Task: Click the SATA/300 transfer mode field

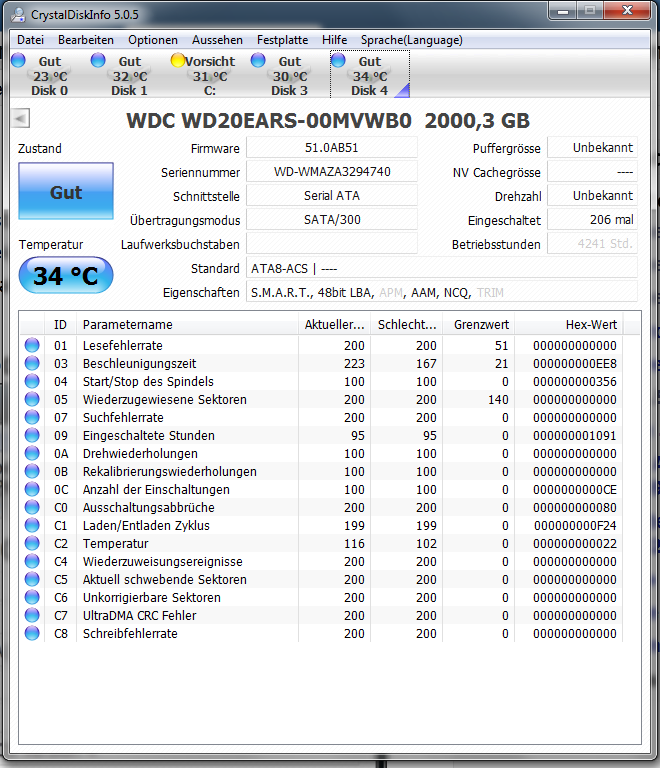Action: point(331,220)
